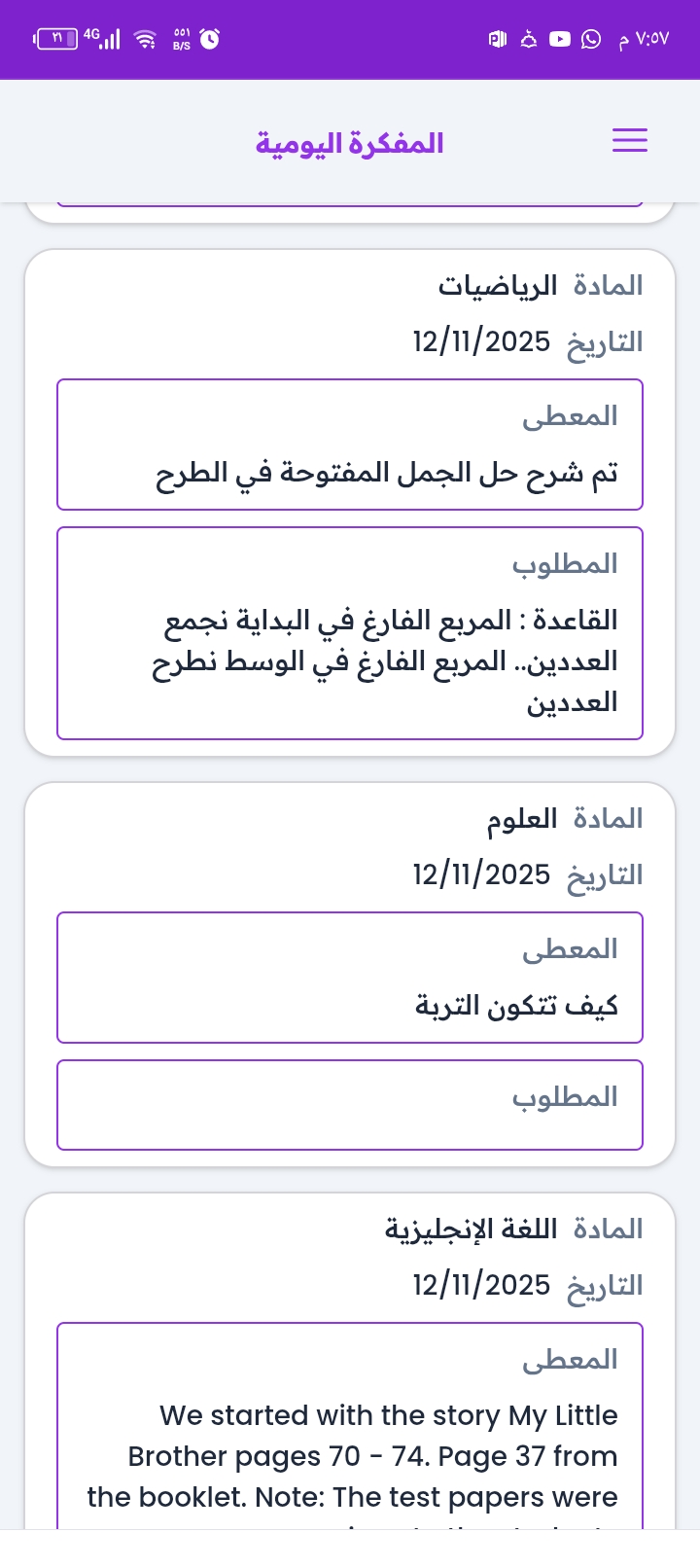This screenshot has width=700, height=1568.
Task: Select the الرياضيات subject name
Action: (x=497, y=286)
